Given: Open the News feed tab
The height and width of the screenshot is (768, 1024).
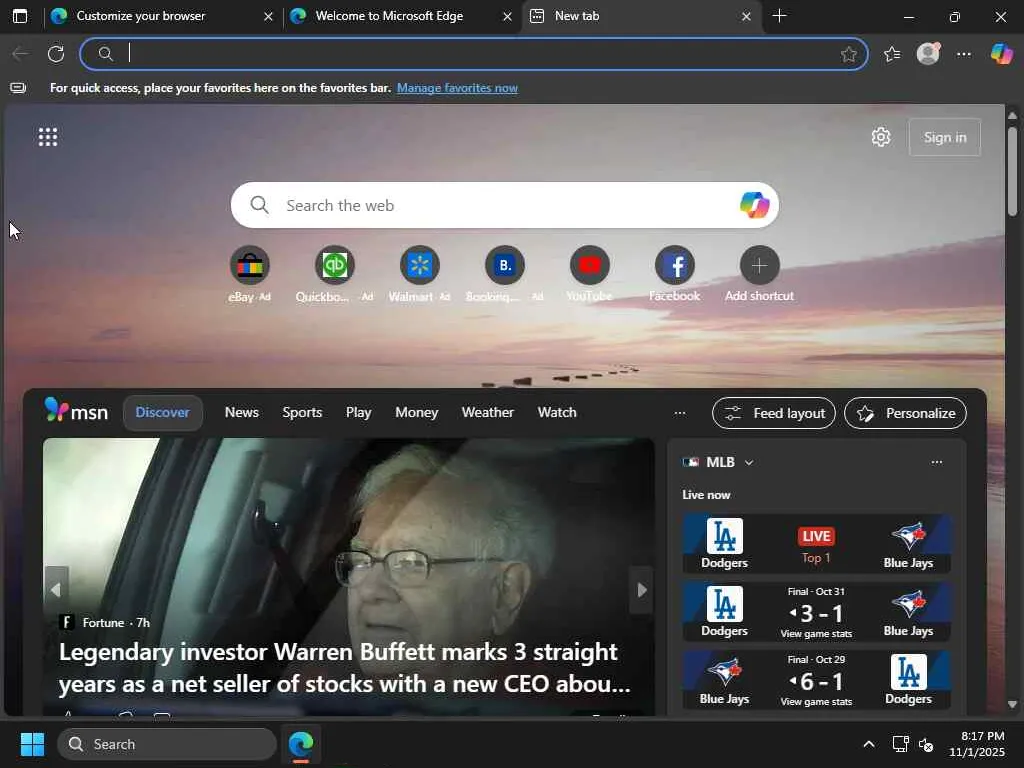Looking at the screenshot, I should [242, 413].
